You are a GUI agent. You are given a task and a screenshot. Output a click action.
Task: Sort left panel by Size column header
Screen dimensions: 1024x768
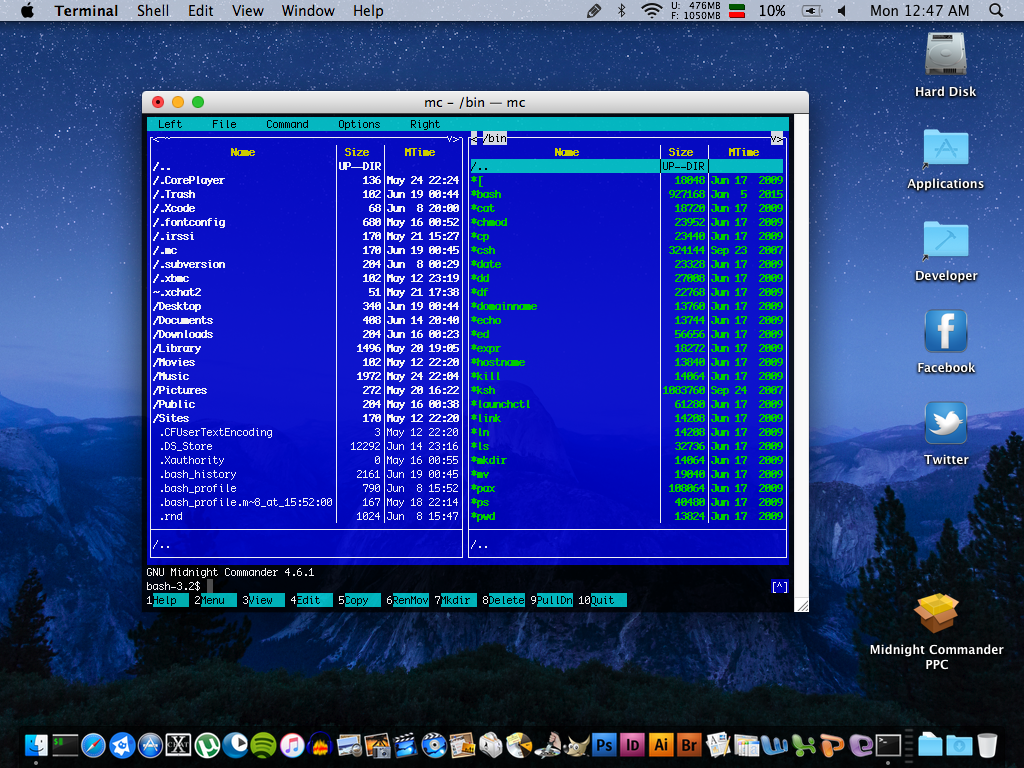357,152
